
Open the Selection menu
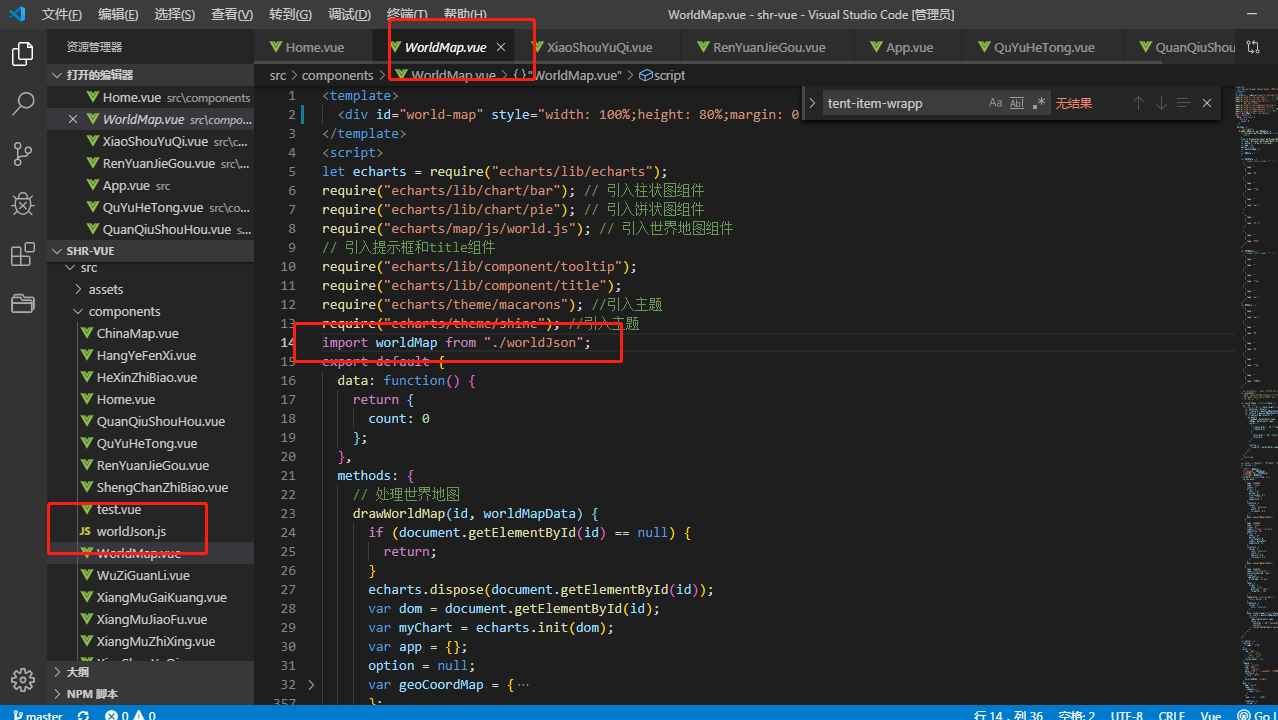tap(176, 14)
